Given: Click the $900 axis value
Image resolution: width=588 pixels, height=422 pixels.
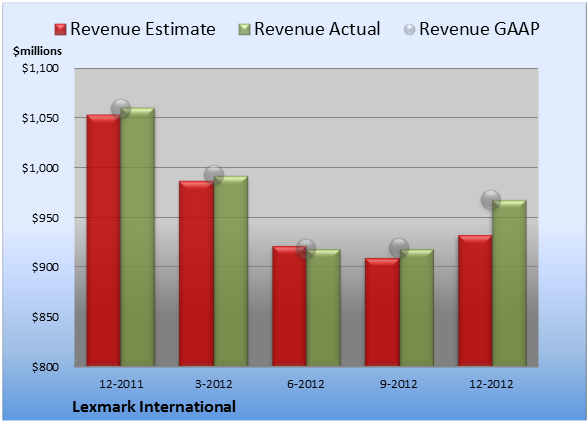Looking at the screenshot, I should tap(45, 267).
